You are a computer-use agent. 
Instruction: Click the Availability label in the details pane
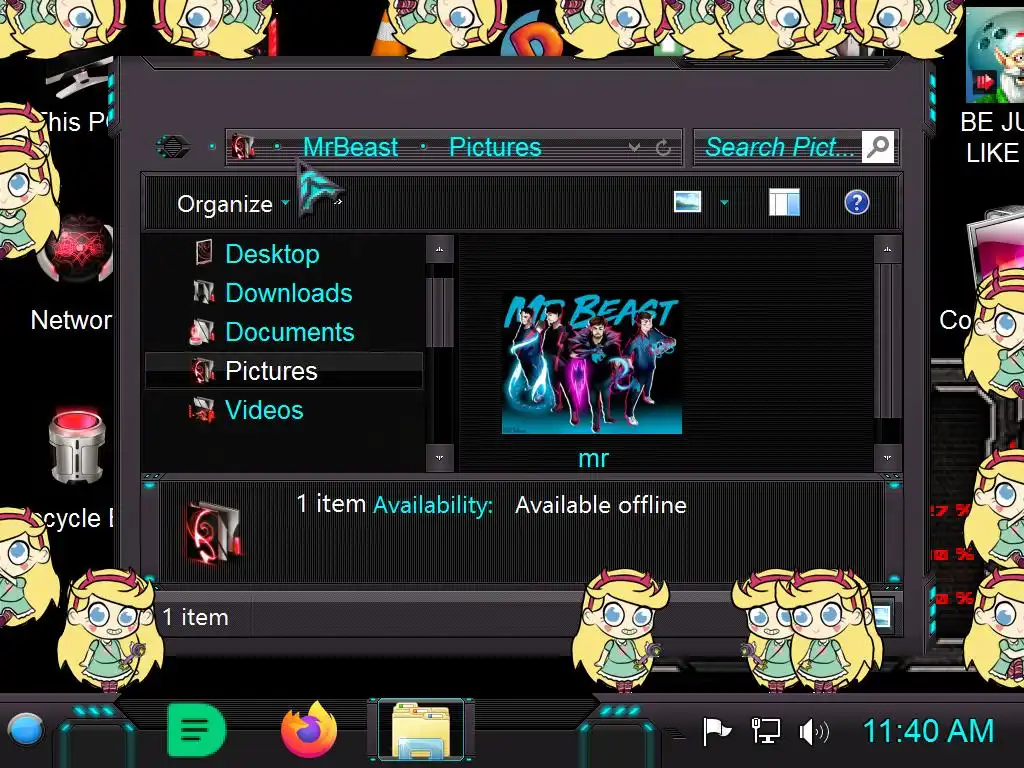(433, 505)
